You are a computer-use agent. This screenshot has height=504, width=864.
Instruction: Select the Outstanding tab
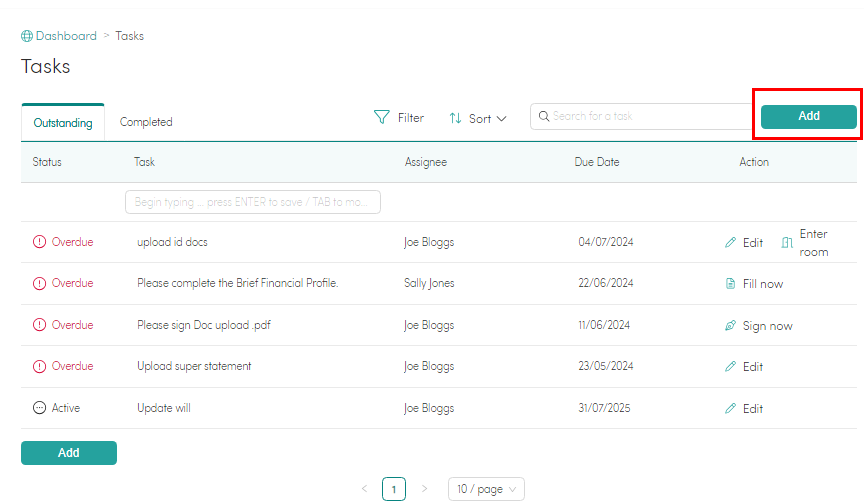(63, 122)
